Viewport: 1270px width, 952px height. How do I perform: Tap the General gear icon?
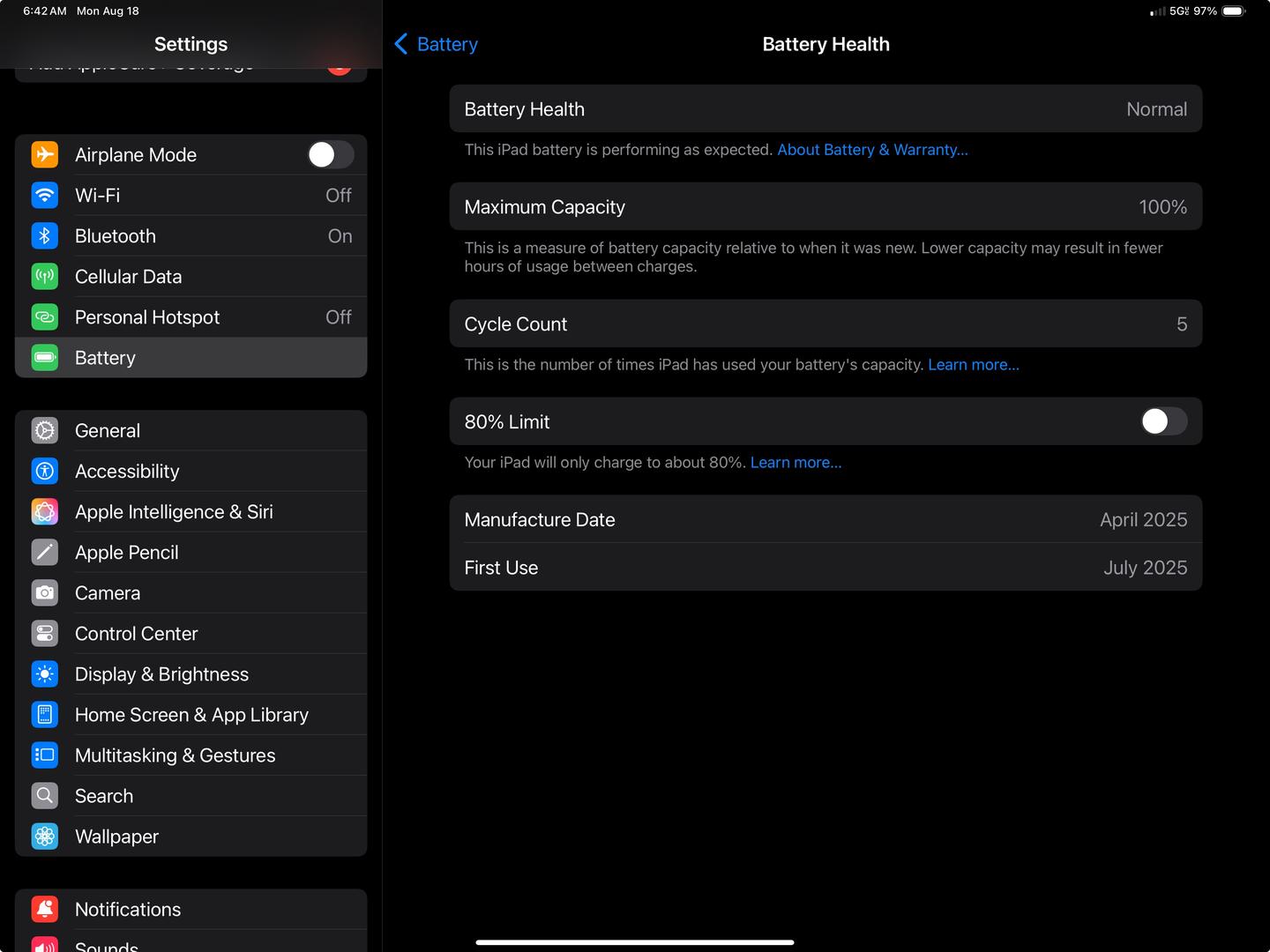(x=45, y=430)
